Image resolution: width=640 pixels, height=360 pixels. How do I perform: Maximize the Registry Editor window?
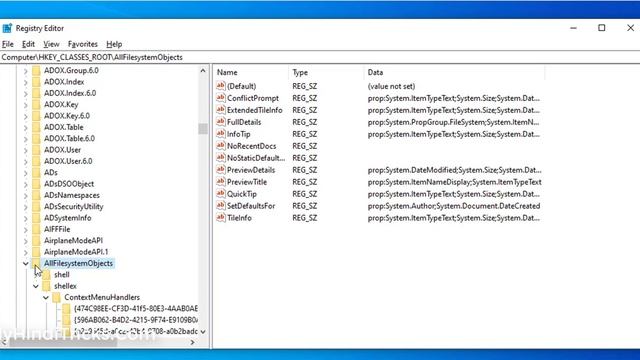click(x=602, y=28)
